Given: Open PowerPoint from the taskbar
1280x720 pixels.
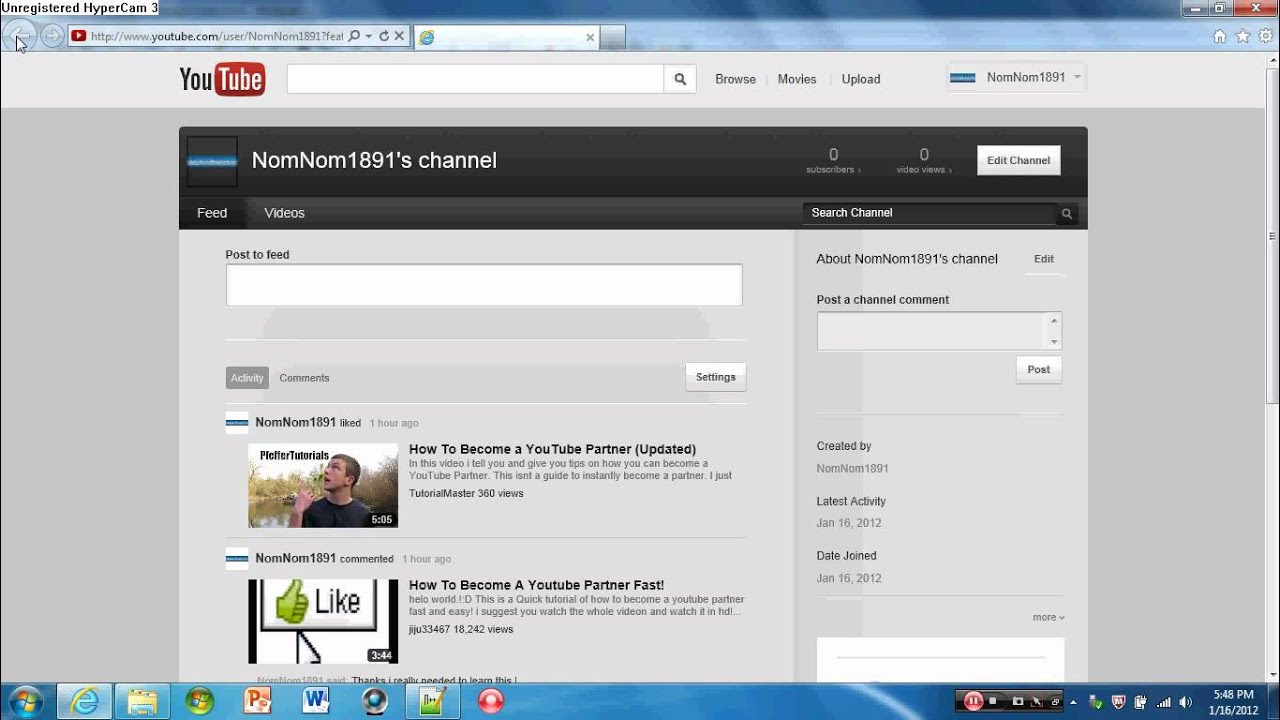Looking at the screenshot, I should pyautogui.click(x=258, y=701).
